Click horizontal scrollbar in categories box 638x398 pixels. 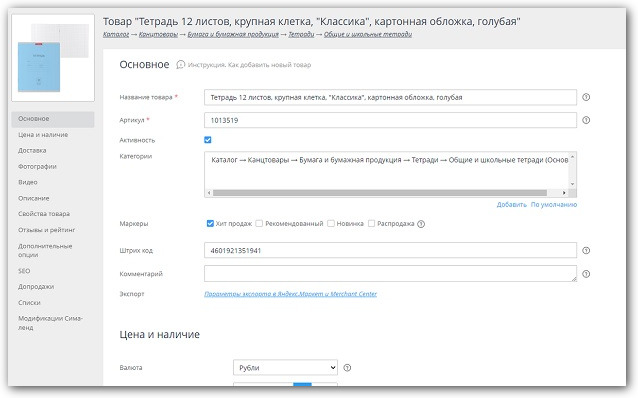380,193
